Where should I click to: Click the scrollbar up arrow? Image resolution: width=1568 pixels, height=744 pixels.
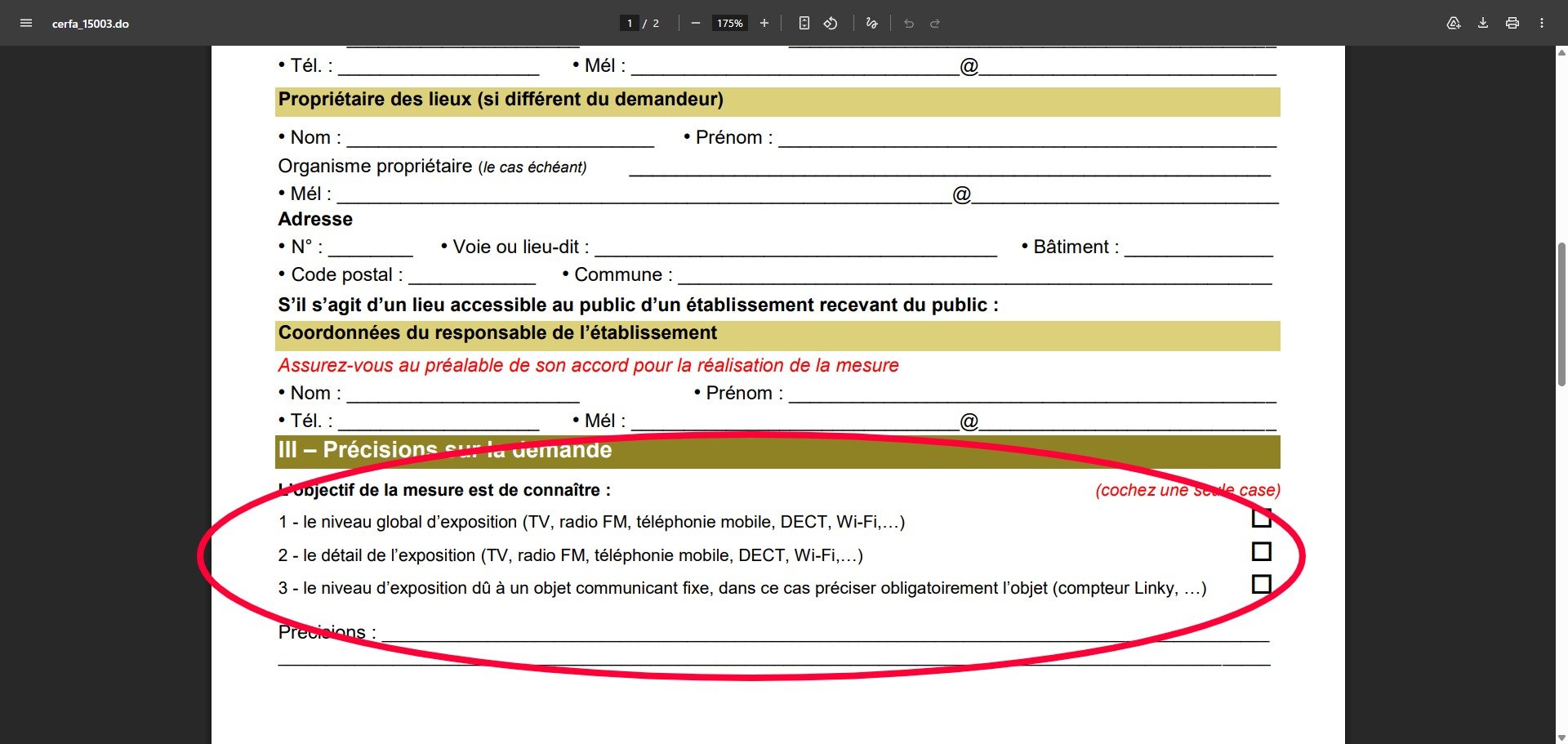[x=1561, y=52]
